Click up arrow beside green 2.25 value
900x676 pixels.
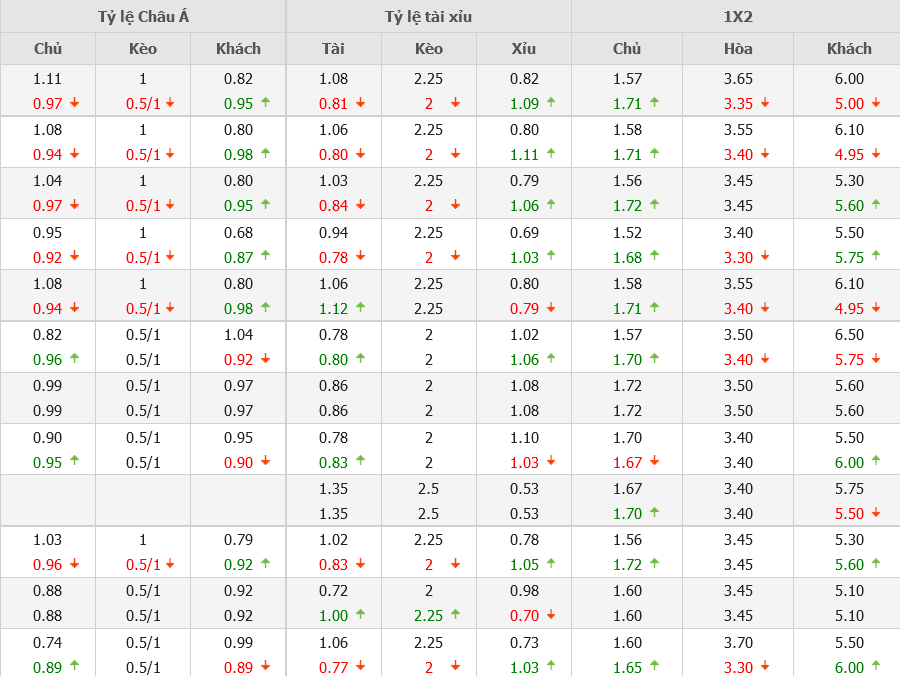[456, 616]
